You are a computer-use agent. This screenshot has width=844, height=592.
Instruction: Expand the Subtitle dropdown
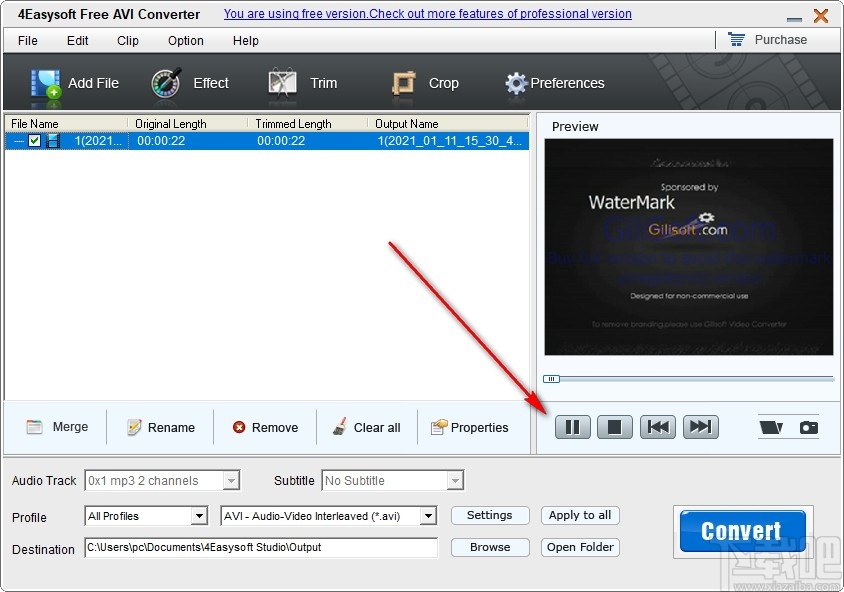pyautogui.click(x=456, y=480)
